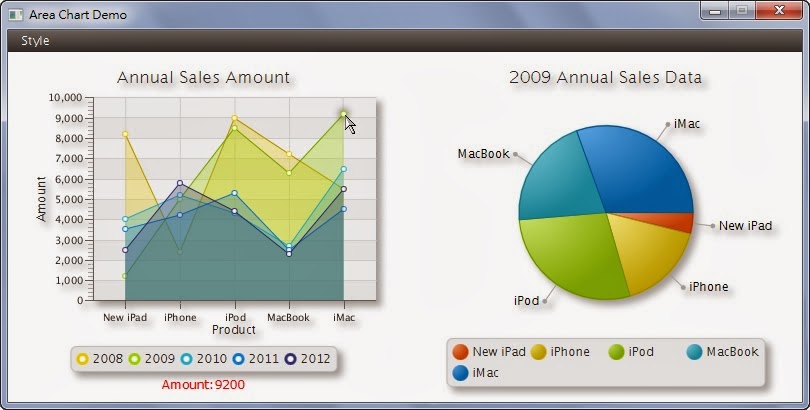Image resolution: width=810 pixels, height=410 pixels.
Task: Click the blue iMac pie legend dot
Action: coord(460,373)
